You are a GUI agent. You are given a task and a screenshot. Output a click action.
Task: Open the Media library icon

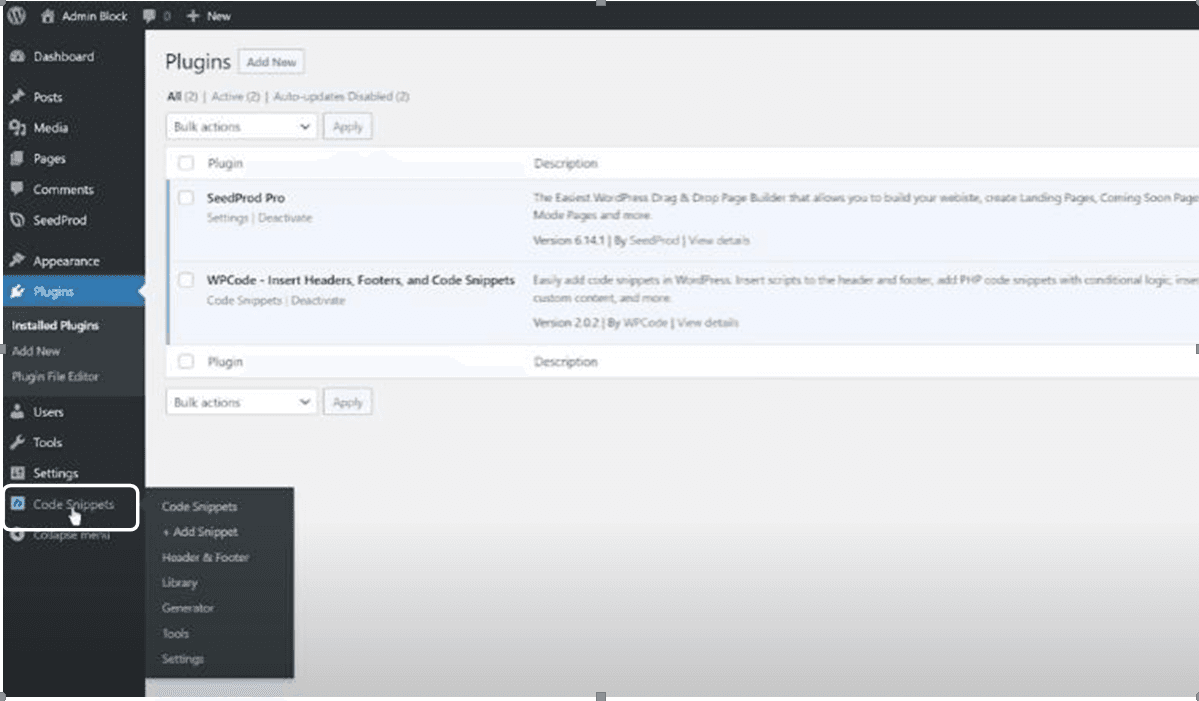pos(16,128)
